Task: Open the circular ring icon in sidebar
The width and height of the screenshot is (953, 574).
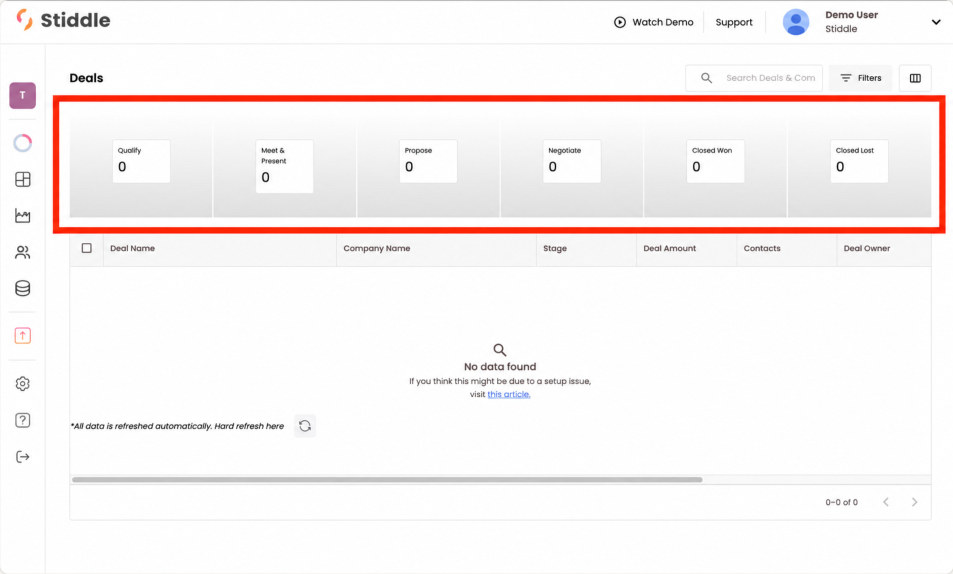Action: (x=22, y=143)
